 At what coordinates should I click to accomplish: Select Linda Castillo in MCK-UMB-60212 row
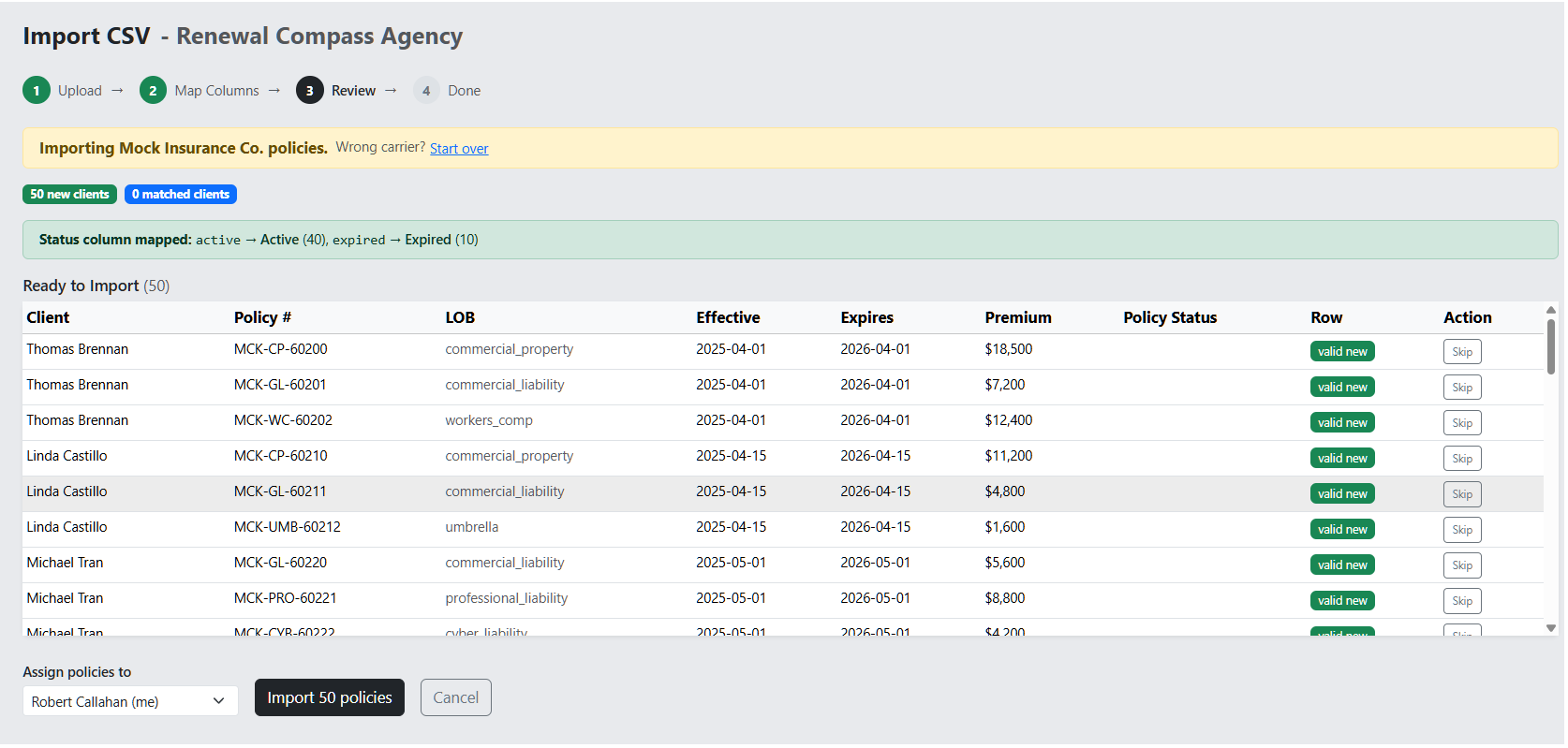[x=67, y=527]
